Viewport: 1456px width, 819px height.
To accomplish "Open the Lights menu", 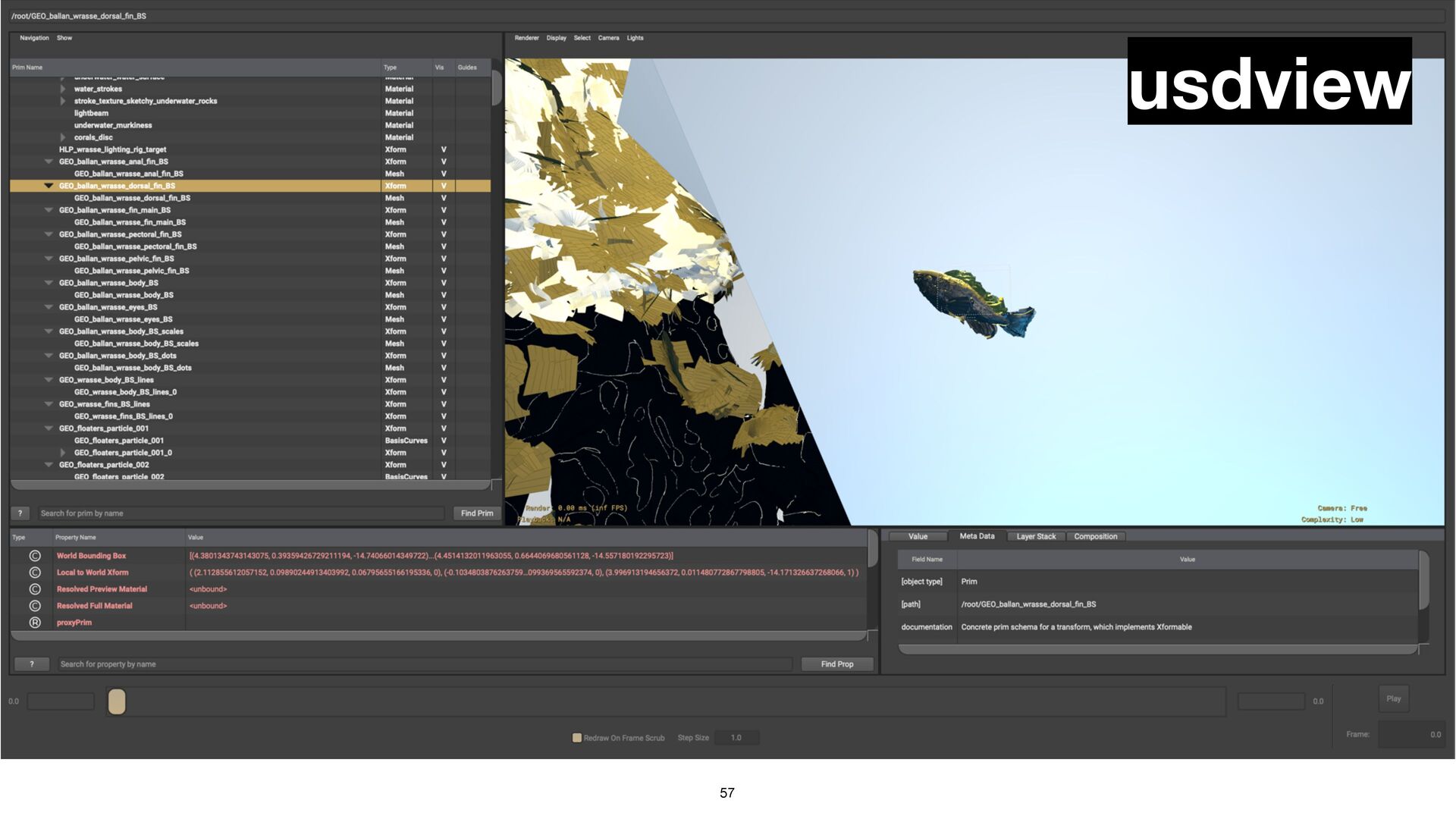I will point(635,38).
